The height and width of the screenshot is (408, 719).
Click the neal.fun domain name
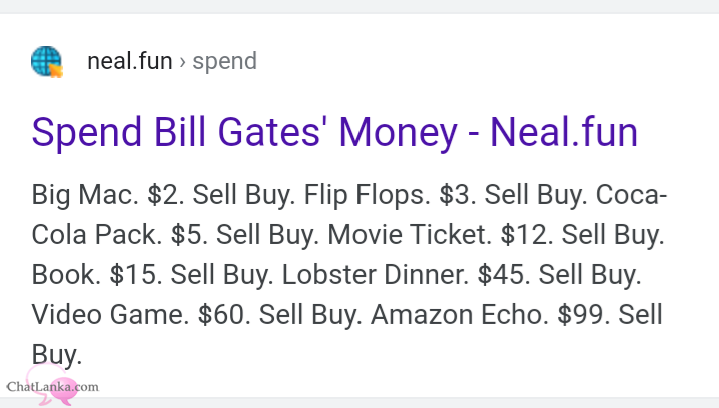130,61
